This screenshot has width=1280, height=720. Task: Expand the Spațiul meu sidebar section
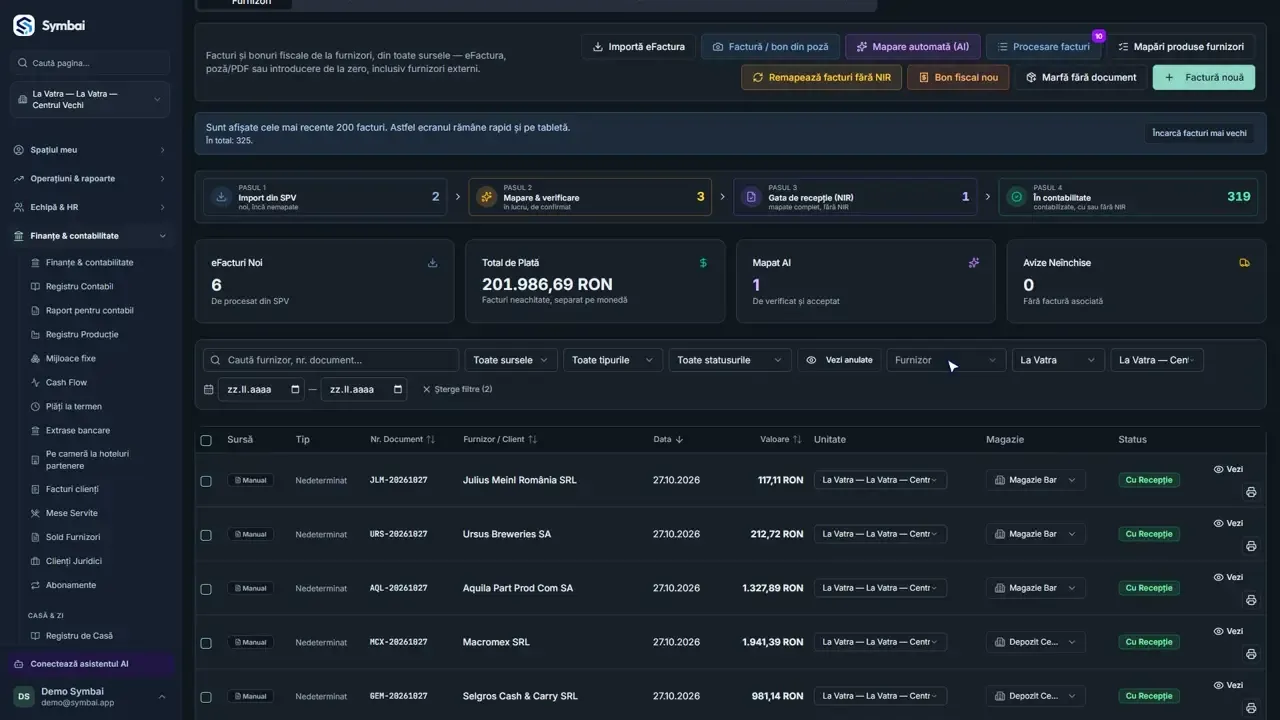[x=90, y=150]
